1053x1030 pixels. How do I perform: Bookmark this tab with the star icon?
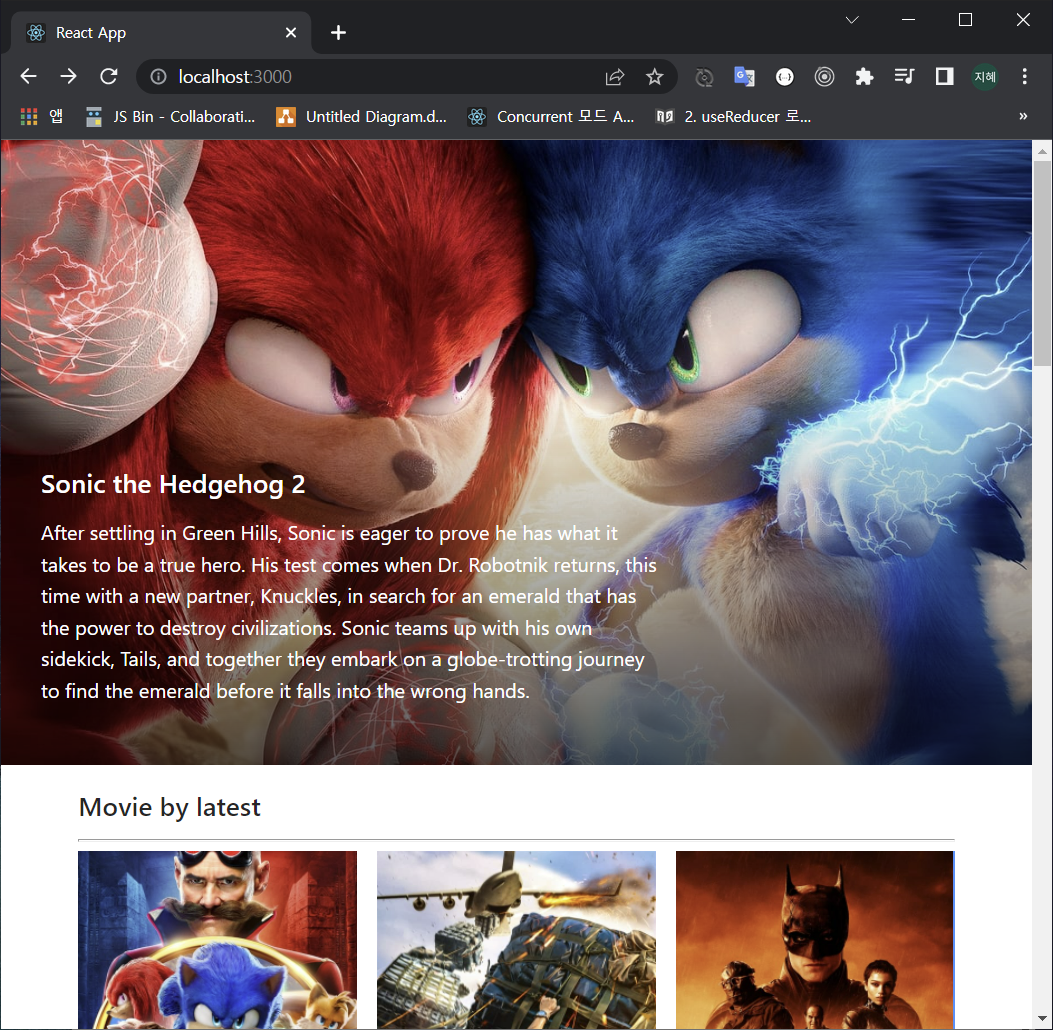(654, 77)
